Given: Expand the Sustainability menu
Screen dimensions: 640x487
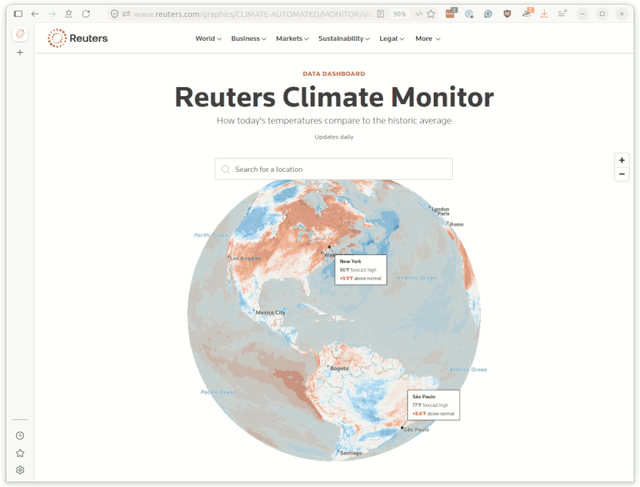Looking at the screenshot, I should pos(344,39).
